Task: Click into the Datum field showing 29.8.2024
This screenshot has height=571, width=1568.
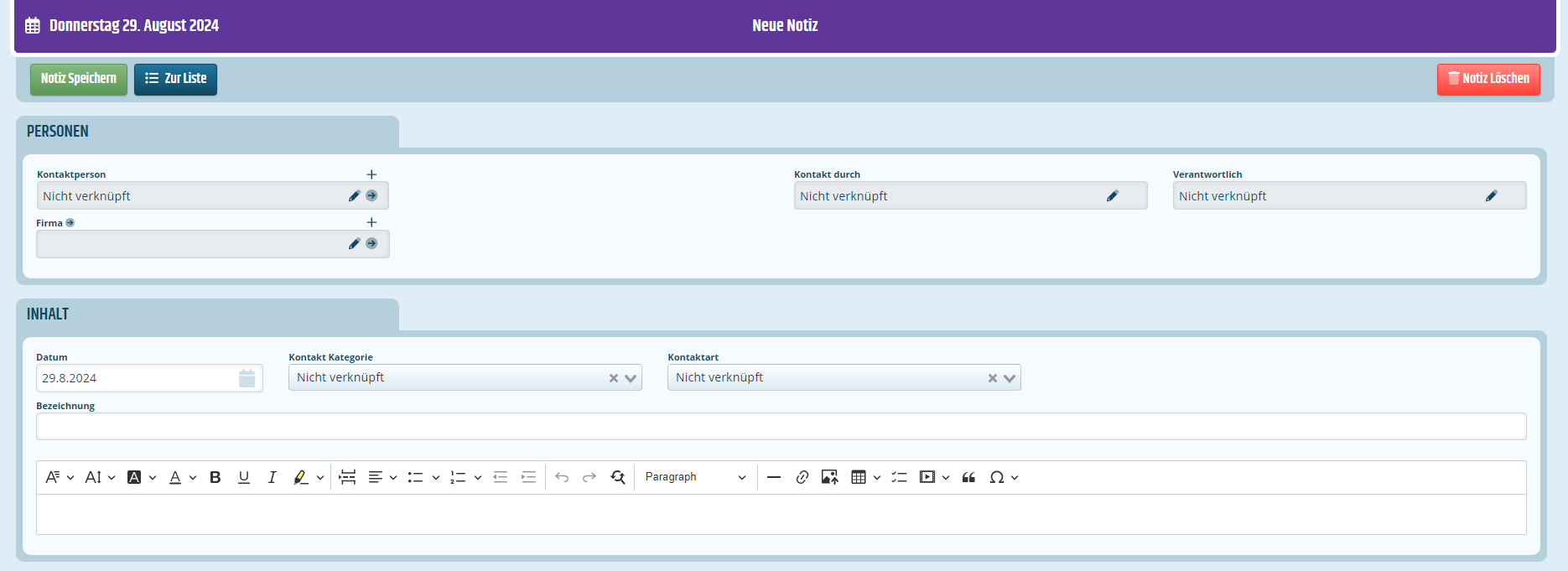Action: point(149,378)
